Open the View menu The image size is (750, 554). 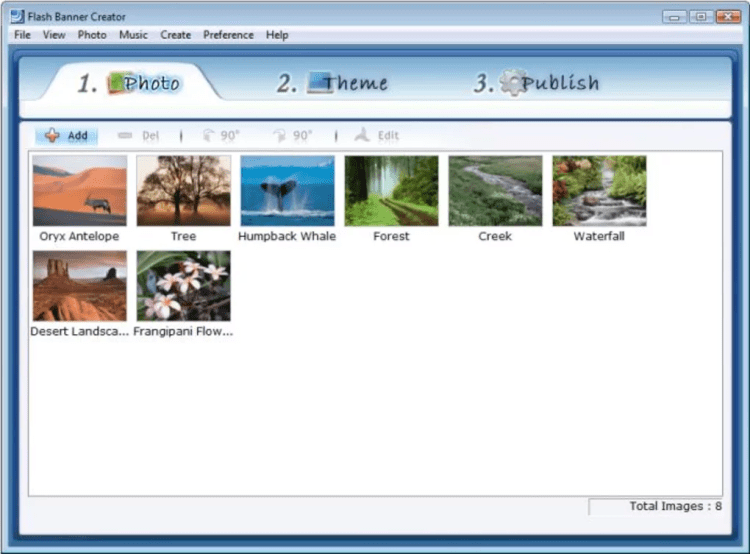click(54, 35)
